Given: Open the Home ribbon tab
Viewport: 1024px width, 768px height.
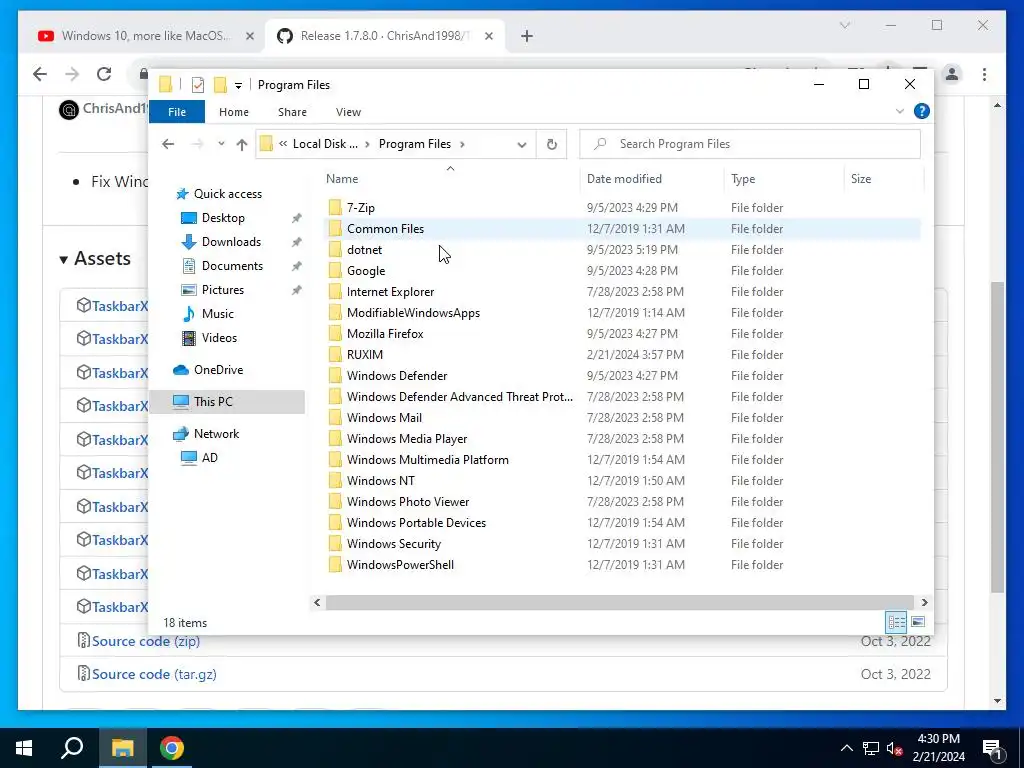Looking at the screenshot, I should point(234,112).
